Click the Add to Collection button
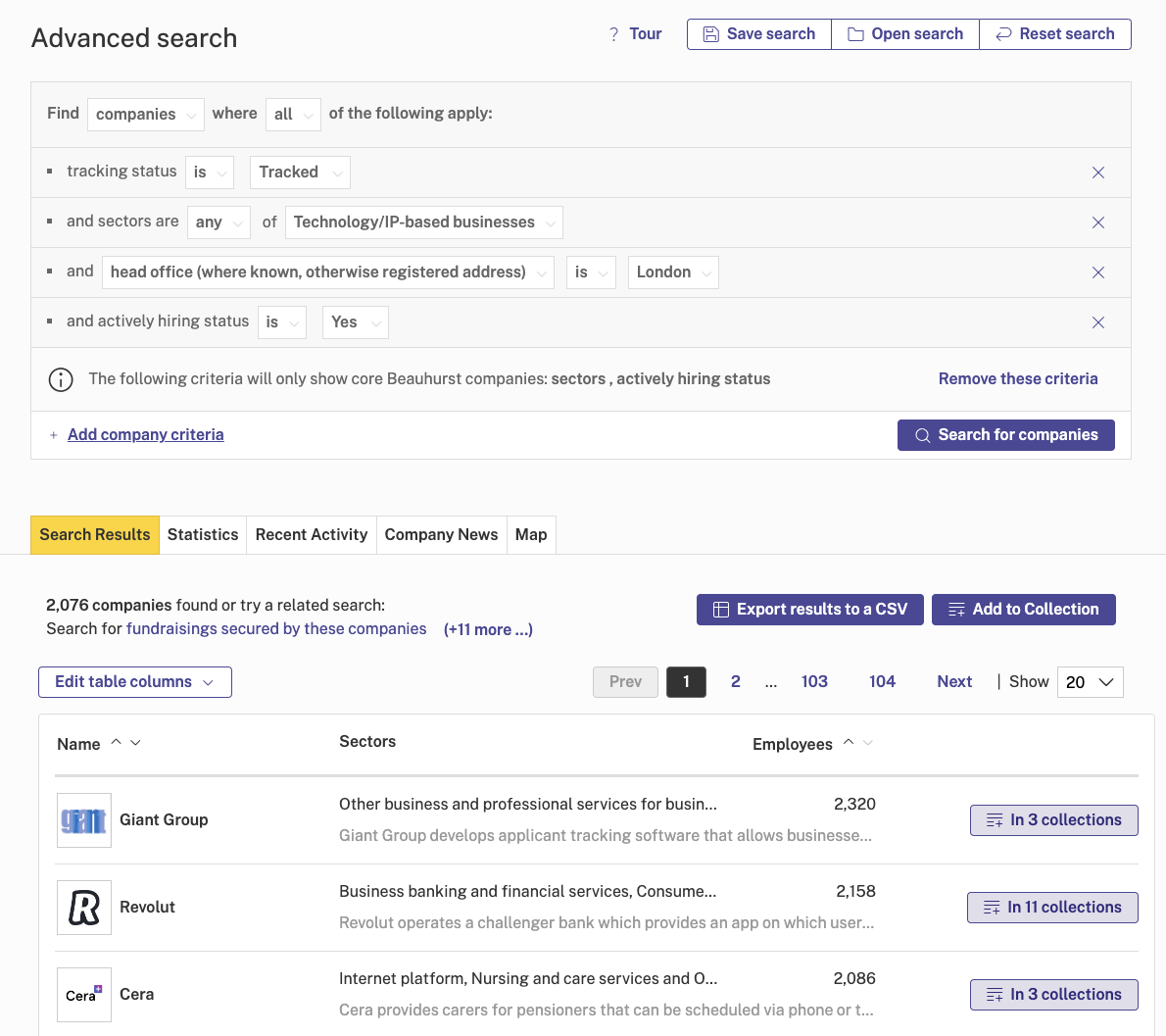 click(1023, 610)
